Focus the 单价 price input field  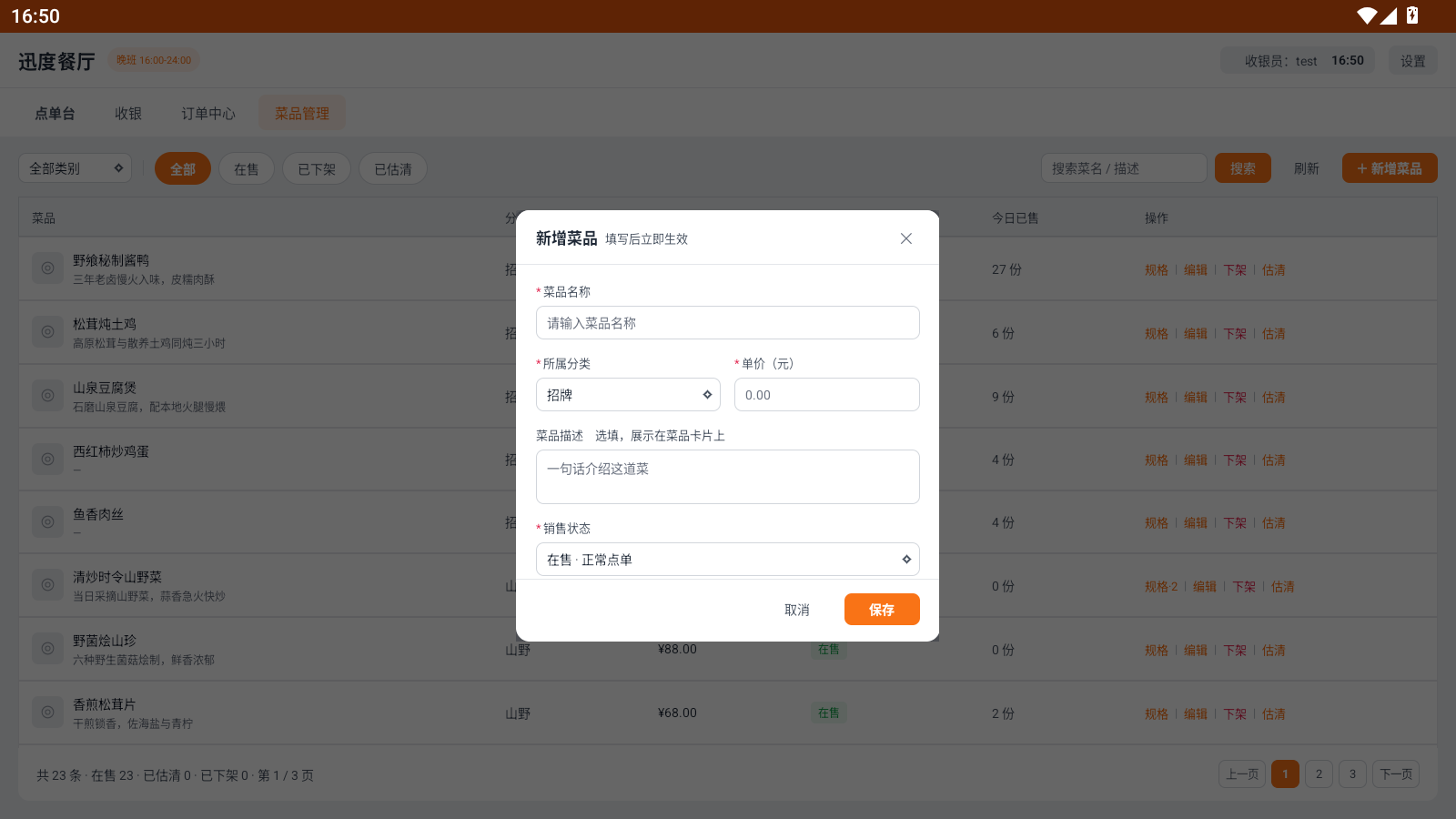coord(826,395)
